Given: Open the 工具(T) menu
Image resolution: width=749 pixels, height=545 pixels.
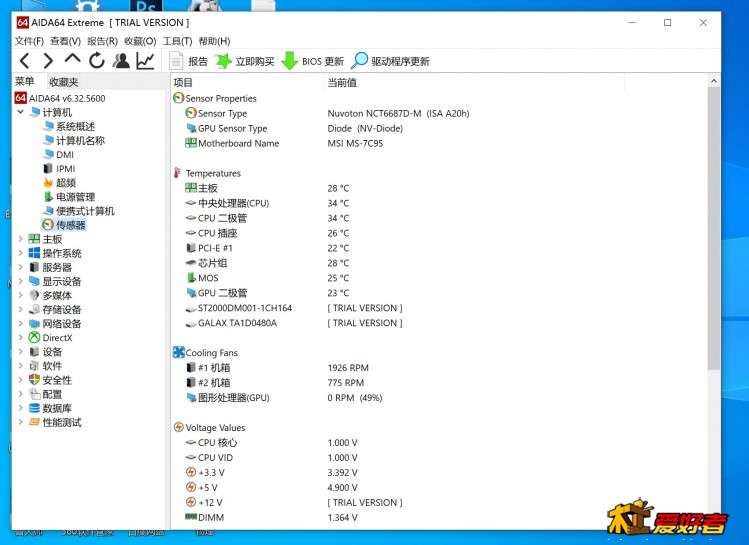Looking at the screenshot, I should tap(177, 41).
